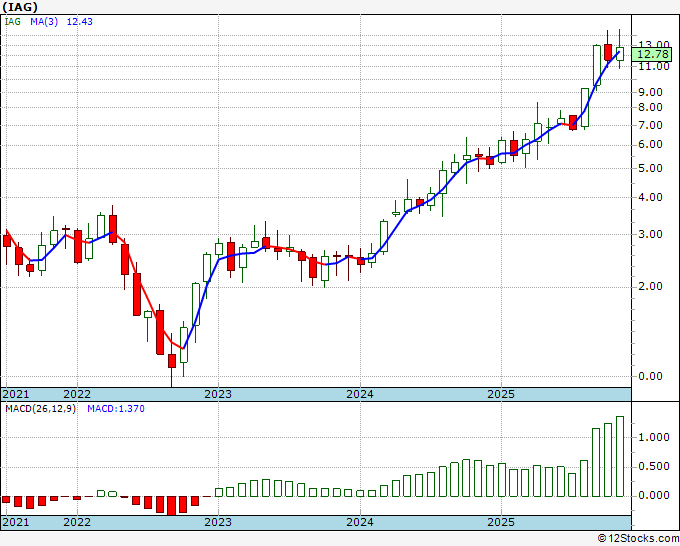Click 2022 on the MACD timeline
The height and width of the screenshot is (546, 680).
pyautogui.click(x=77, y=522)
